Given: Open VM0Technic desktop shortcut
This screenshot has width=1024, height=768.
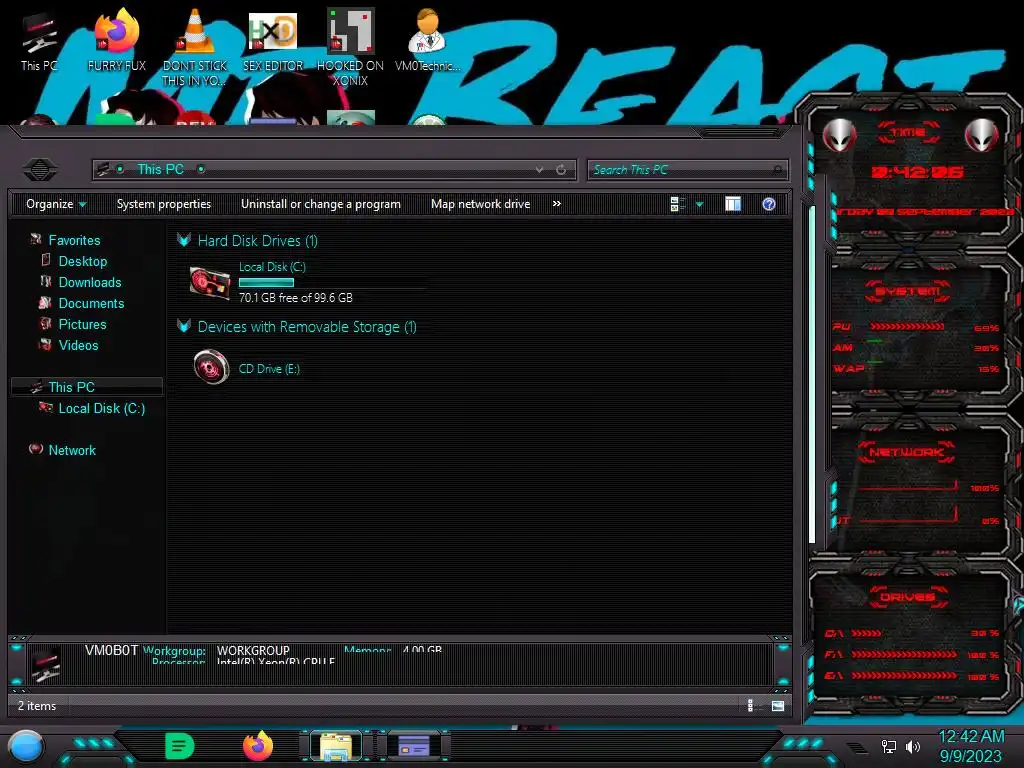Looking at the screenshot, I should [x=428, y=40].
